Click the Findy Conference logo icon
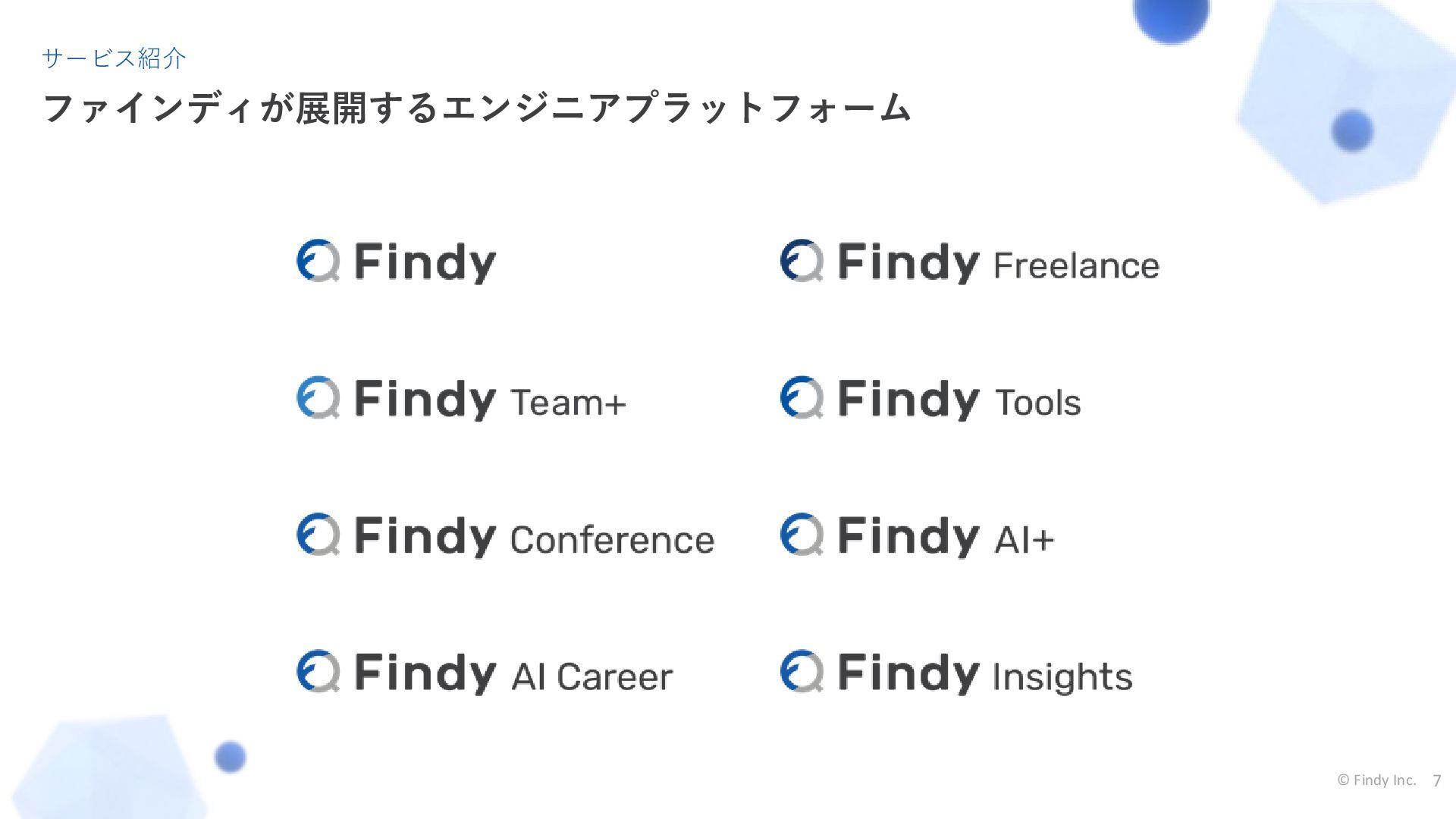 (318, 535)
